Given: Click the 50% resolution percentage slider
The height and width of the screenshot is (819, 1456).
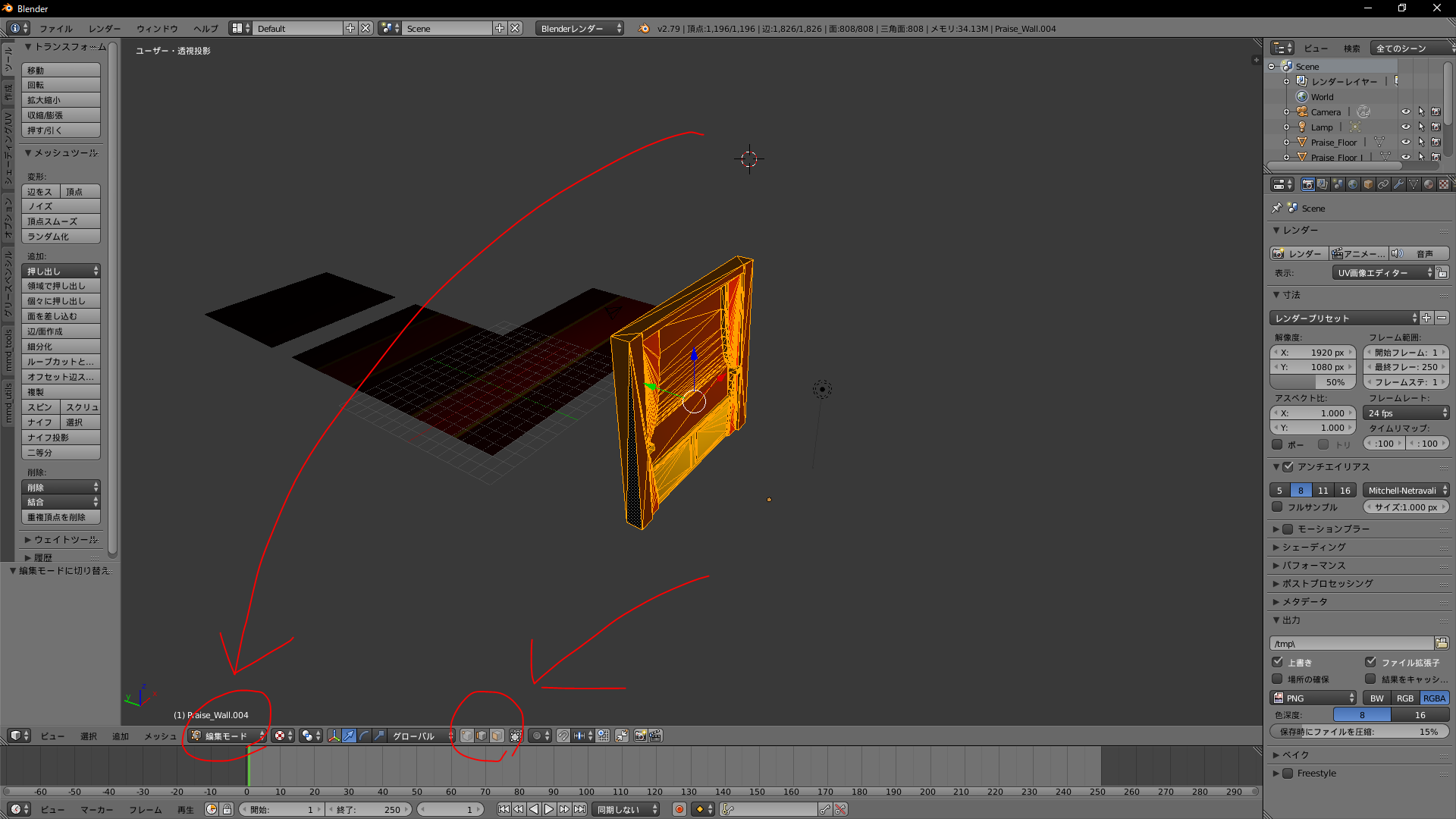Looking at the screenshot, I should [x=1313, y=382].
